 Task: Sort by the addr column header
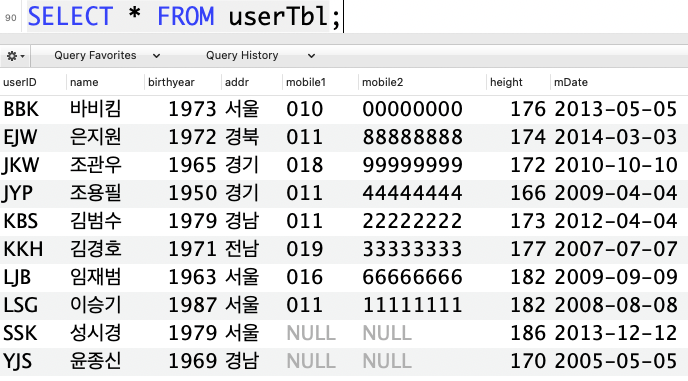[x=237, y=82]
